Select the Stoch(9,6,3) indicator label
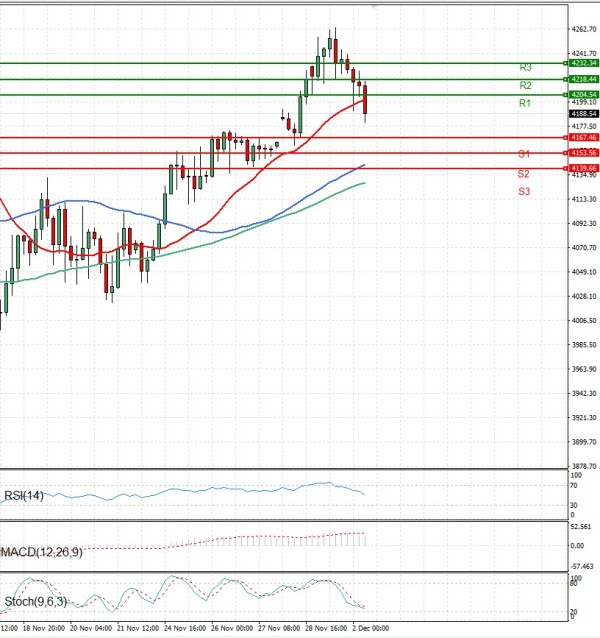This screenshot has width=600, height=638. [32, 602]
